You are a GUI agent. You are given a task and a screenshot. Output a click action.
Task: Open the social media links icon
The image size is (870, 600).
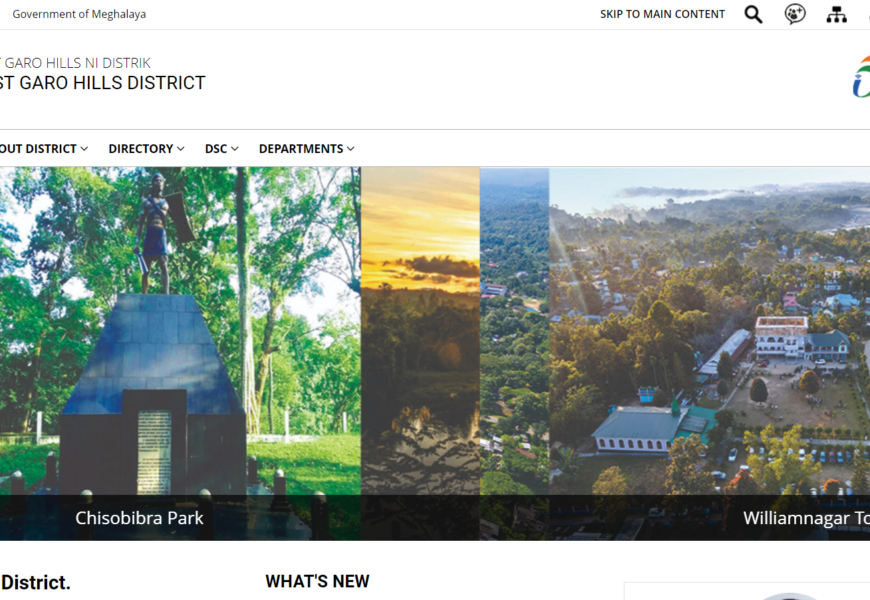(x=795, y=14)
